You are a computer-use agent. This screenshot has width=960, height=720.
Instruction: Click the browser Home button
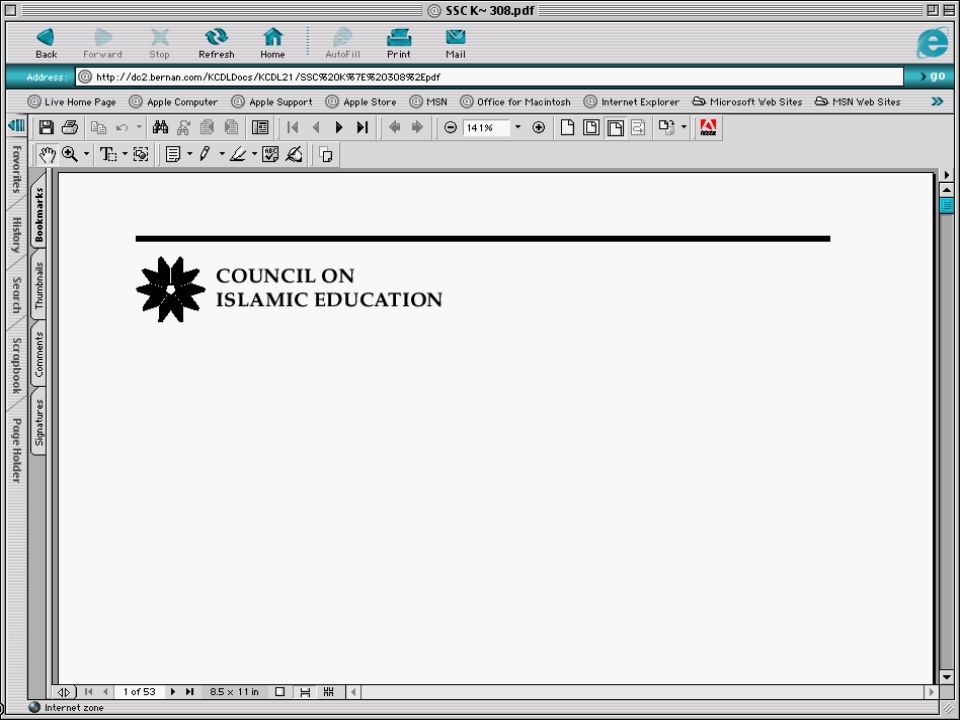[272, 43]
